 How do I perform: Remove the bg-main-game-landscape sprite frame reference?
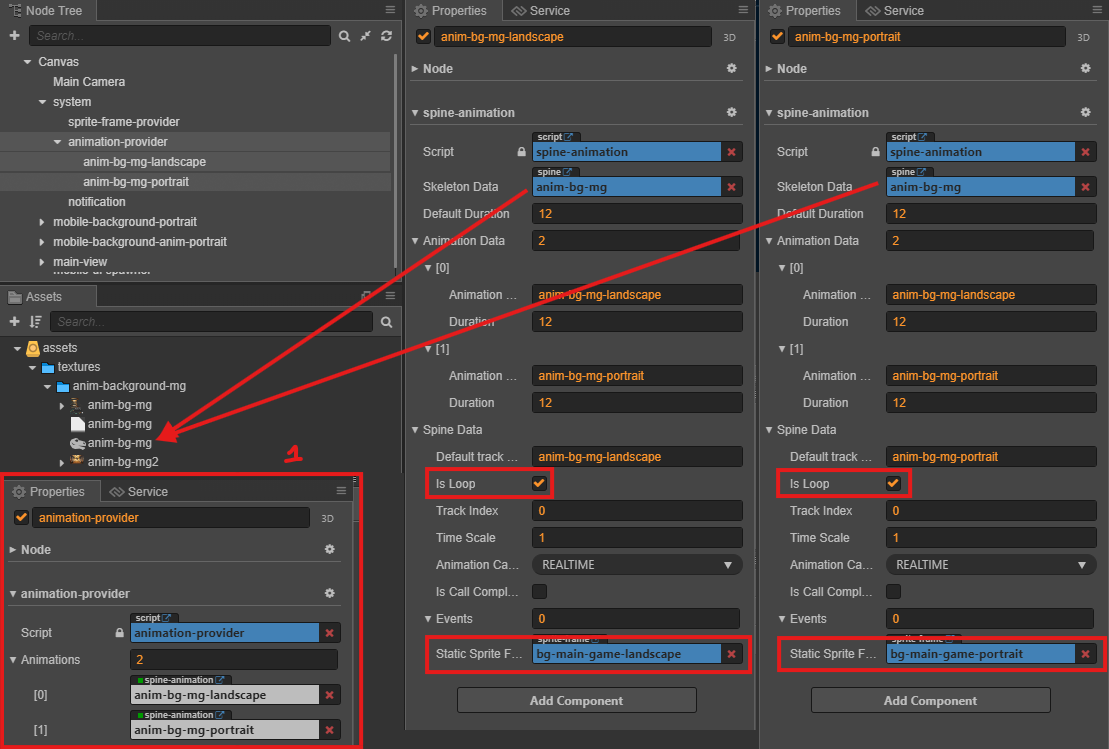(x=731, y=654)
